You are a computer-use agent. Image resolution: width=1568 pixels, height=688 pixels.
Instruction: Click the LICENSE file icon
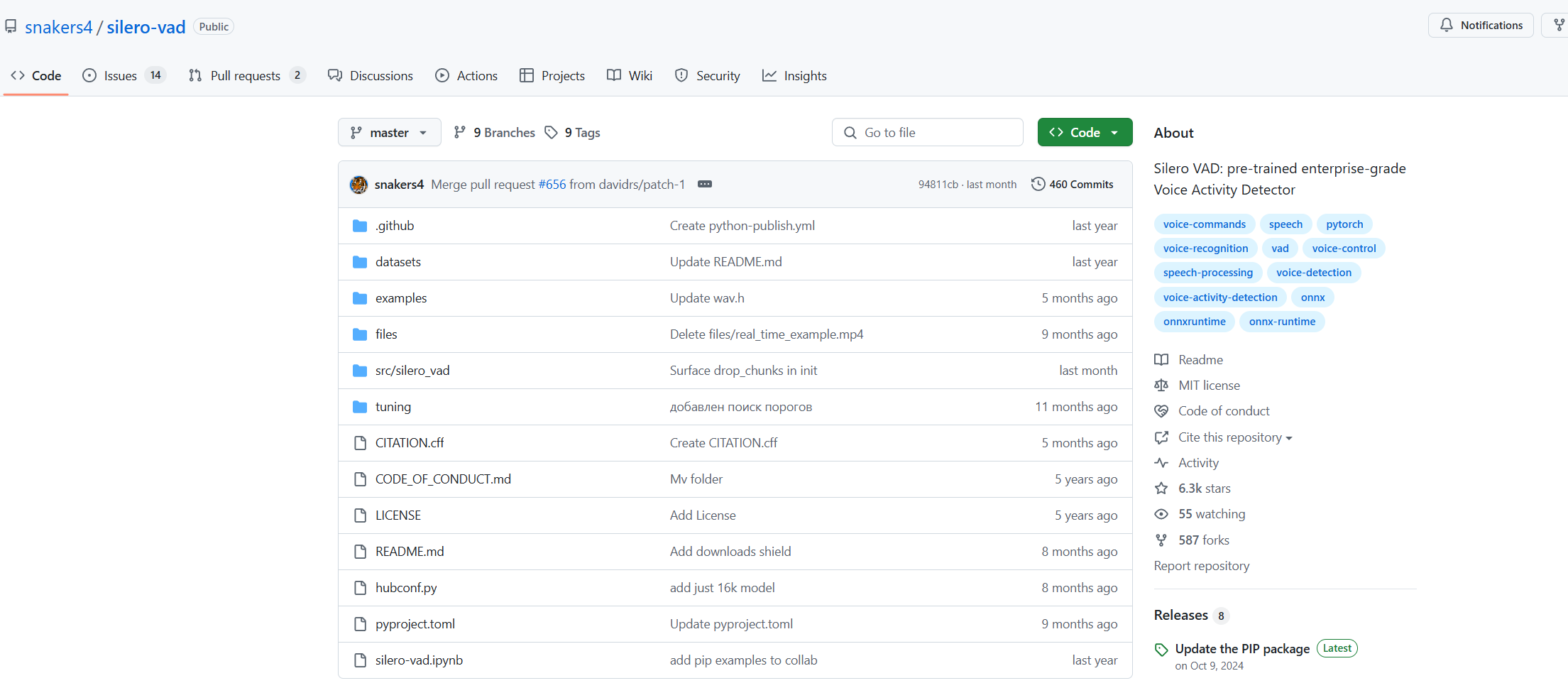pos(360,515)
